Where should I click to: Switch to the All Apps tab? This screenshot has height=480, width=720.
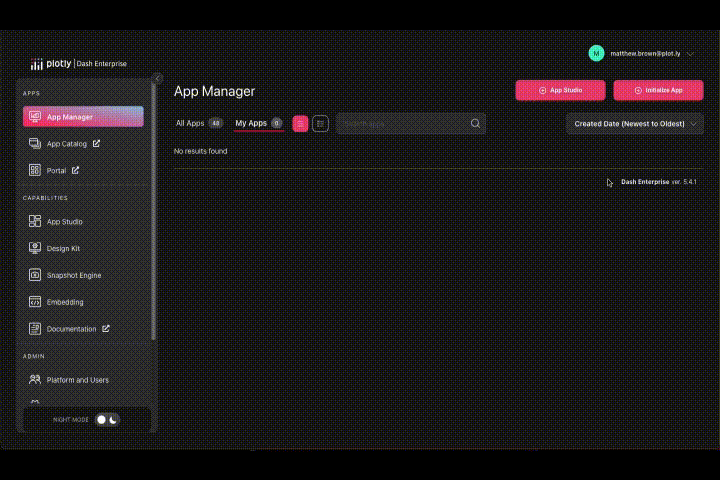(x=199, y=123)
